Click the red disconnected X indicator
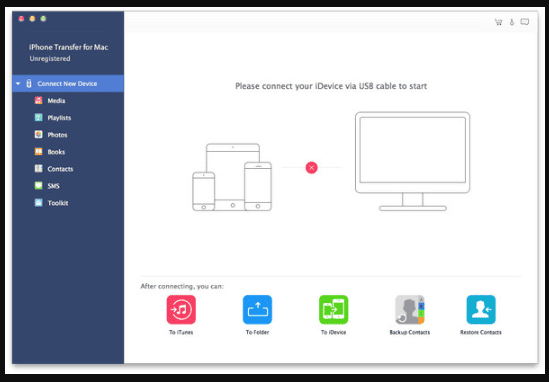This screenshot has height=382, width=549. (311, 168)
